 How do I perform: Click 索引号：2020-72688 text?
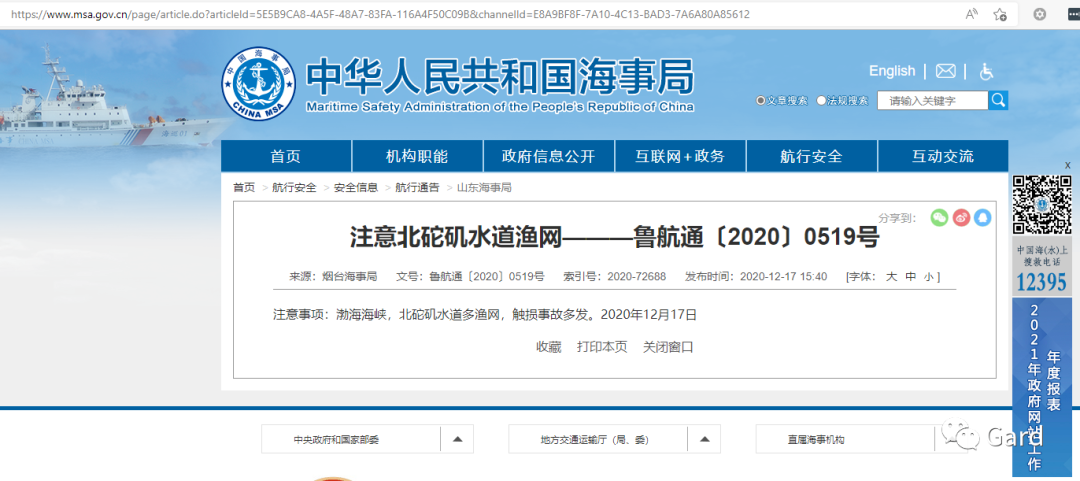(x=615, y=277)
